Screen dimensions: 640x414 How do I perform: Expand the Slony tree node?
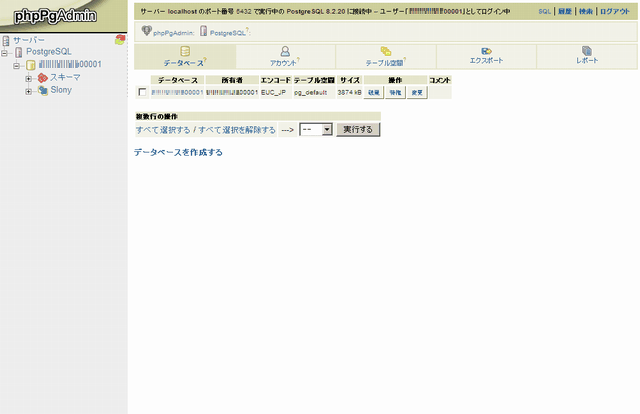[x=29, y=91]
